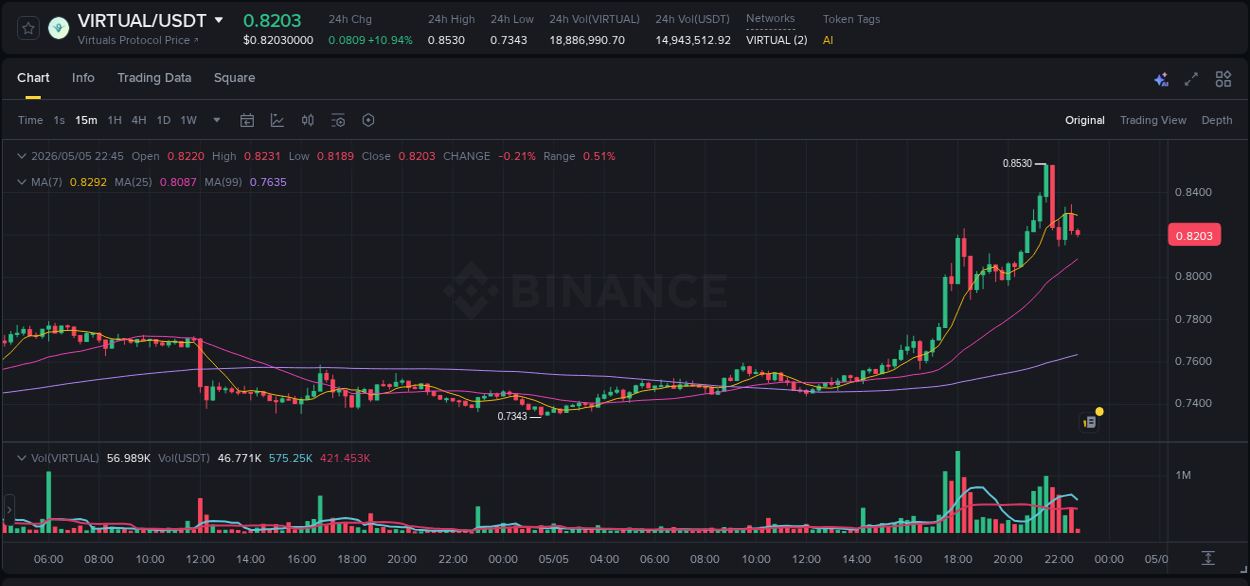1250x586 pixels.
Task: Click the 0.8400 price axis label
Action: [x=1194, y=192]
